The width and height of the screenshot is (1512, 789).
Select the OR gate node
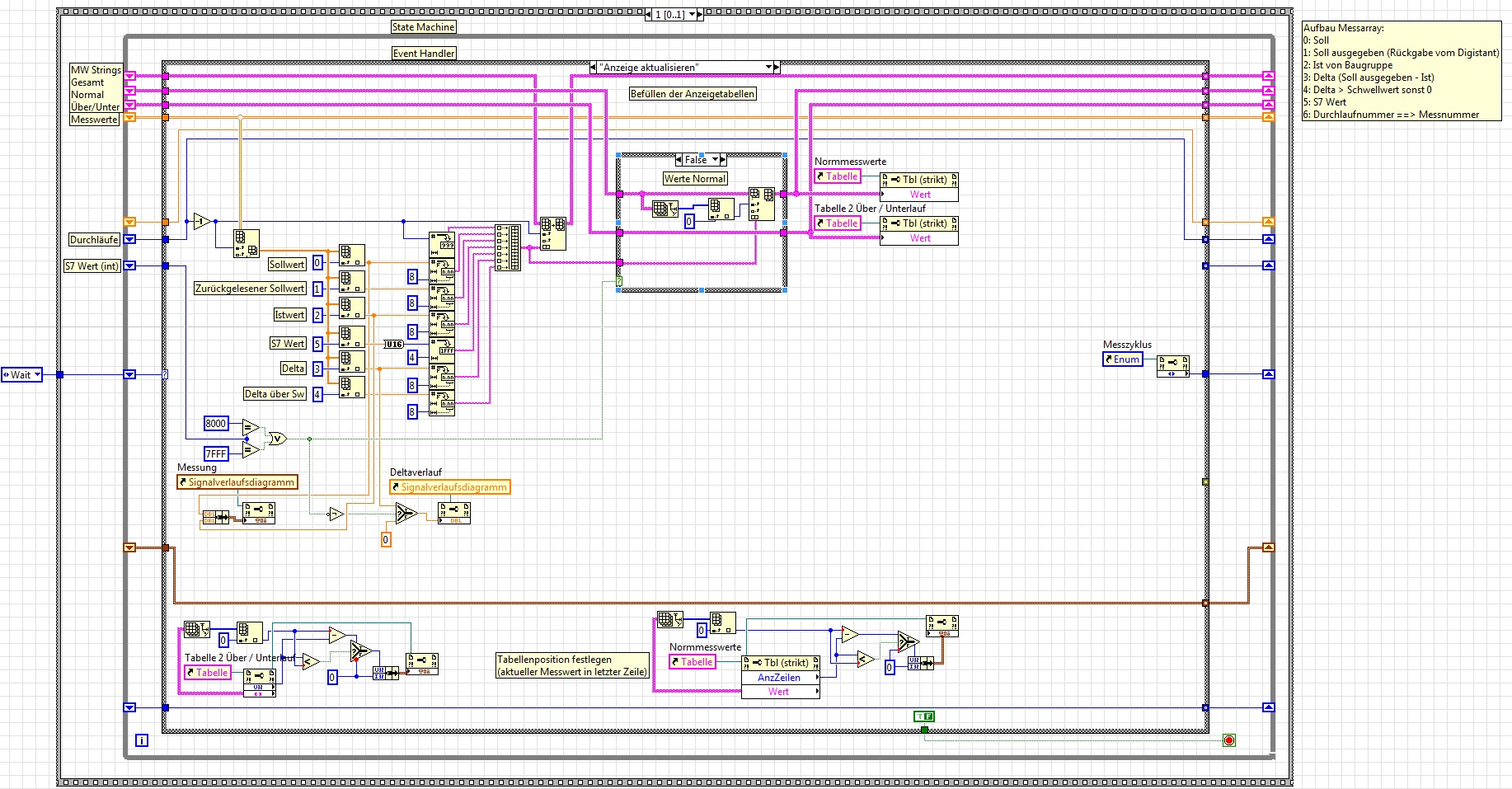tap(277, 439)
